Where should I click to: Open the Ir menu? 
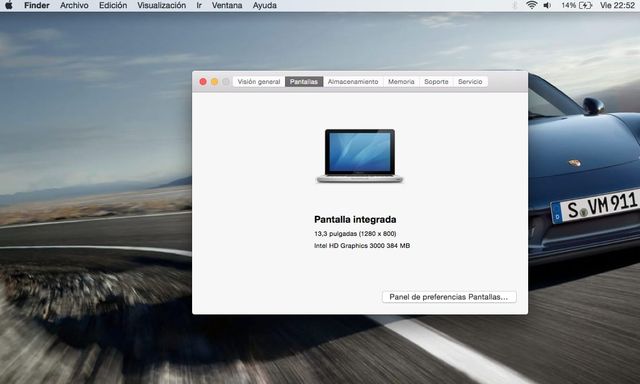[x=199, y=5]
